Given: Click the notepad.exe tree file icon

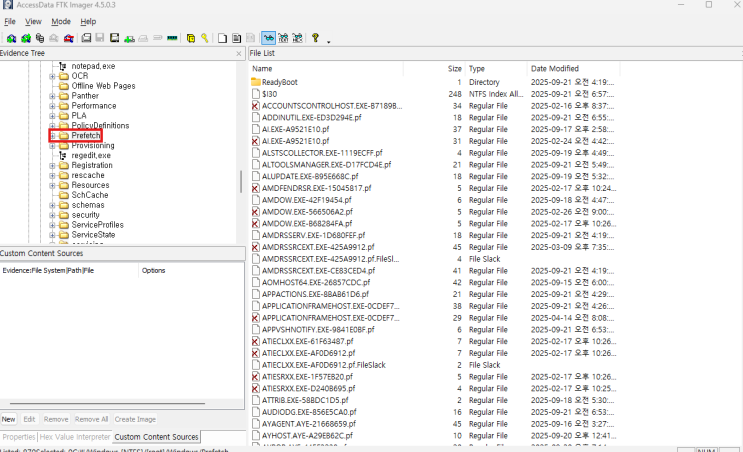Looking at the screenshot, I should (x=63, y=66).
